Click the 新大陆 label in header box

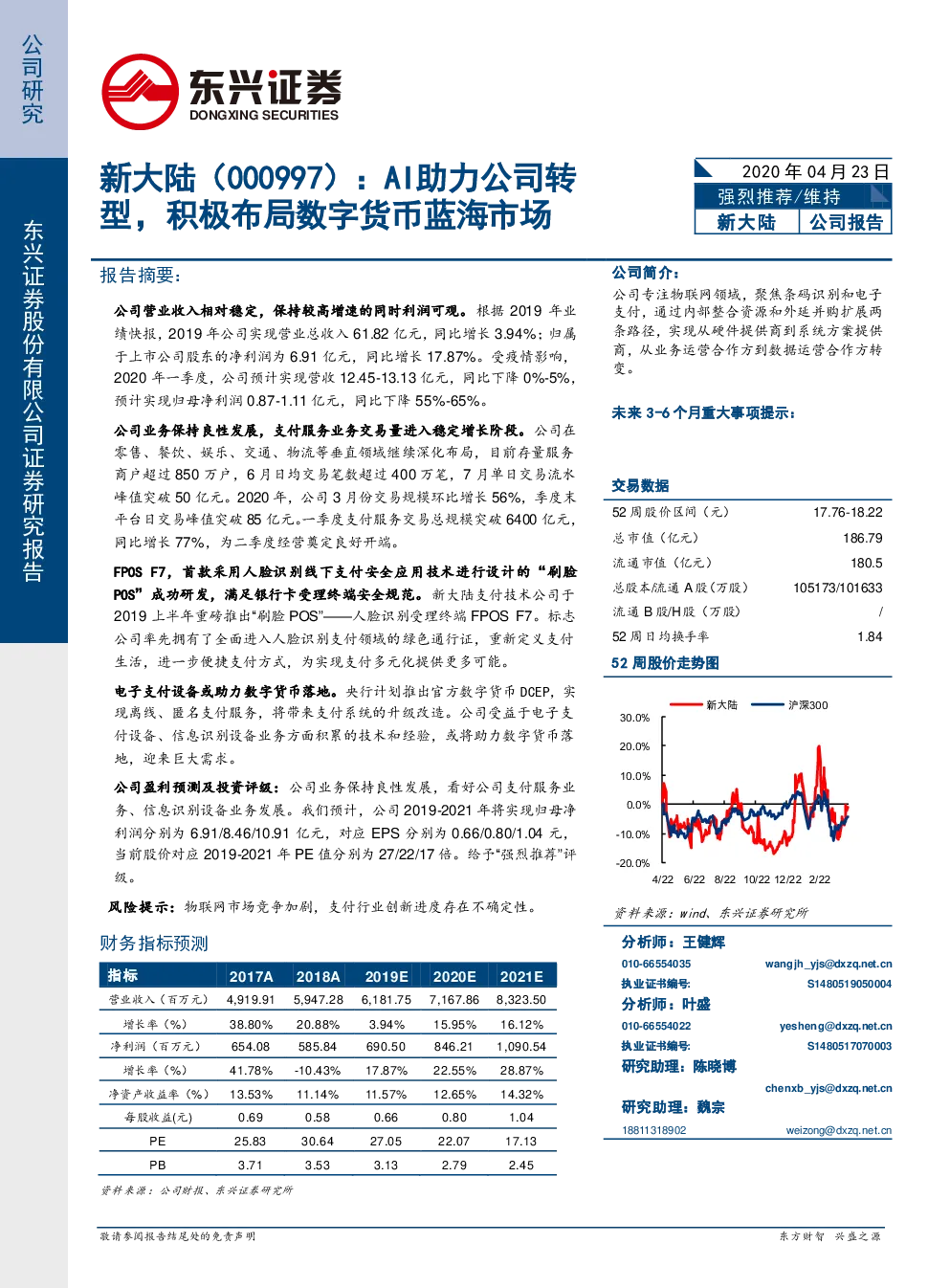(746, 222)
